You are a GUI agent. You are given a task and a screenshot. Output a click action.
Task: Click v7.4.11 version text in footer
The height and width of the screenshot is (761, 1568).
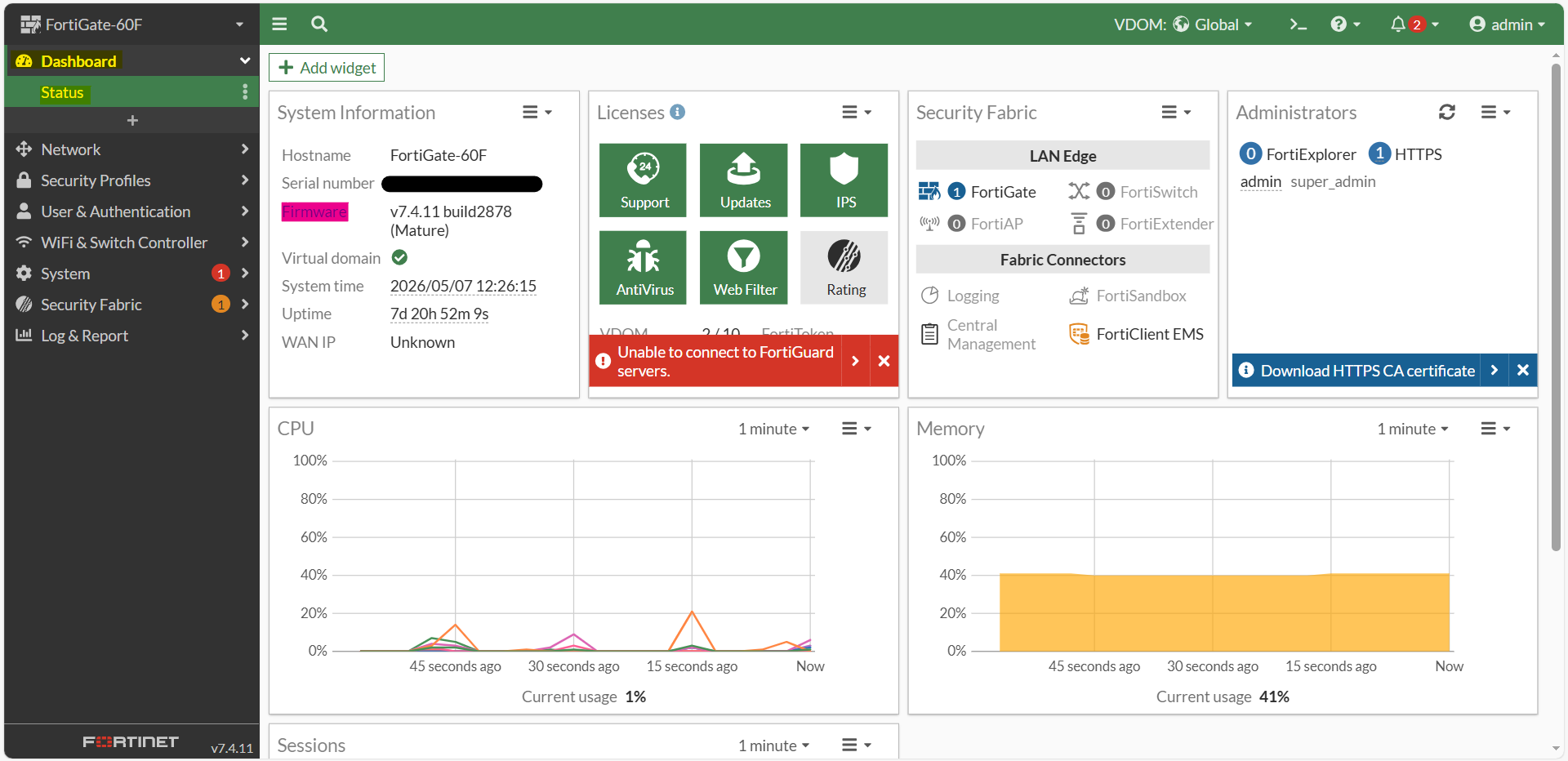coord(232,748)
